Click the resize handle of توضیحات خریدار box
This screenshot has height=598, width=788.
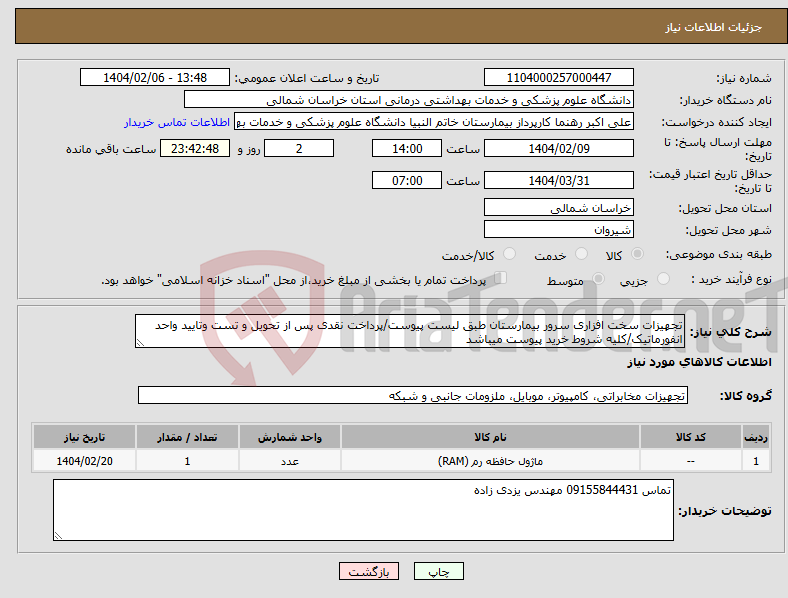coord(58,536)
